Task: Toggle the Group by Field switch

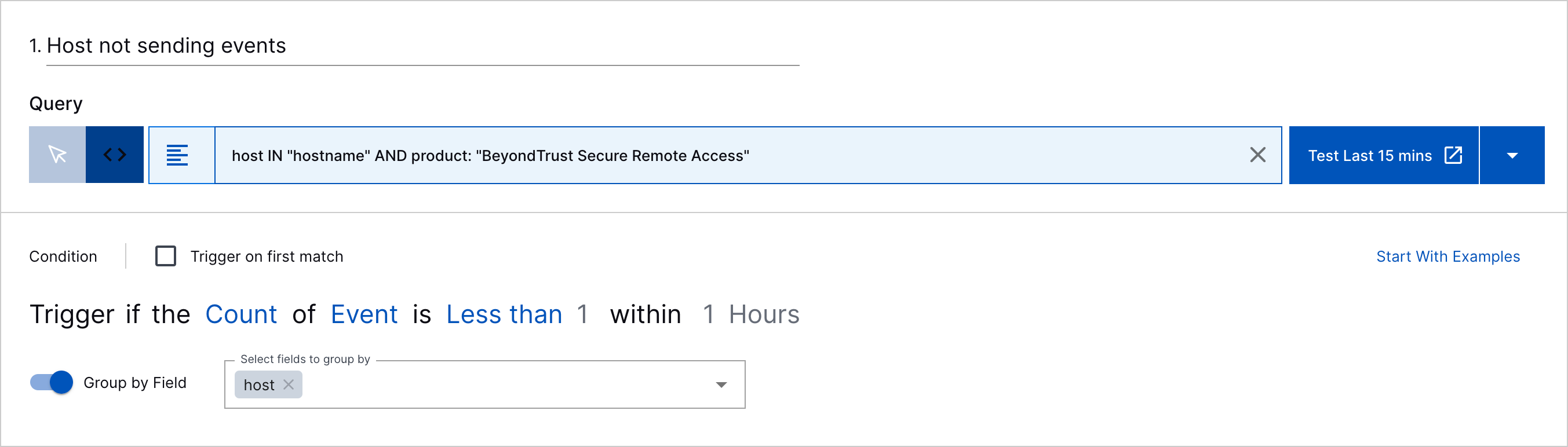Action: [x=52, y=383]
